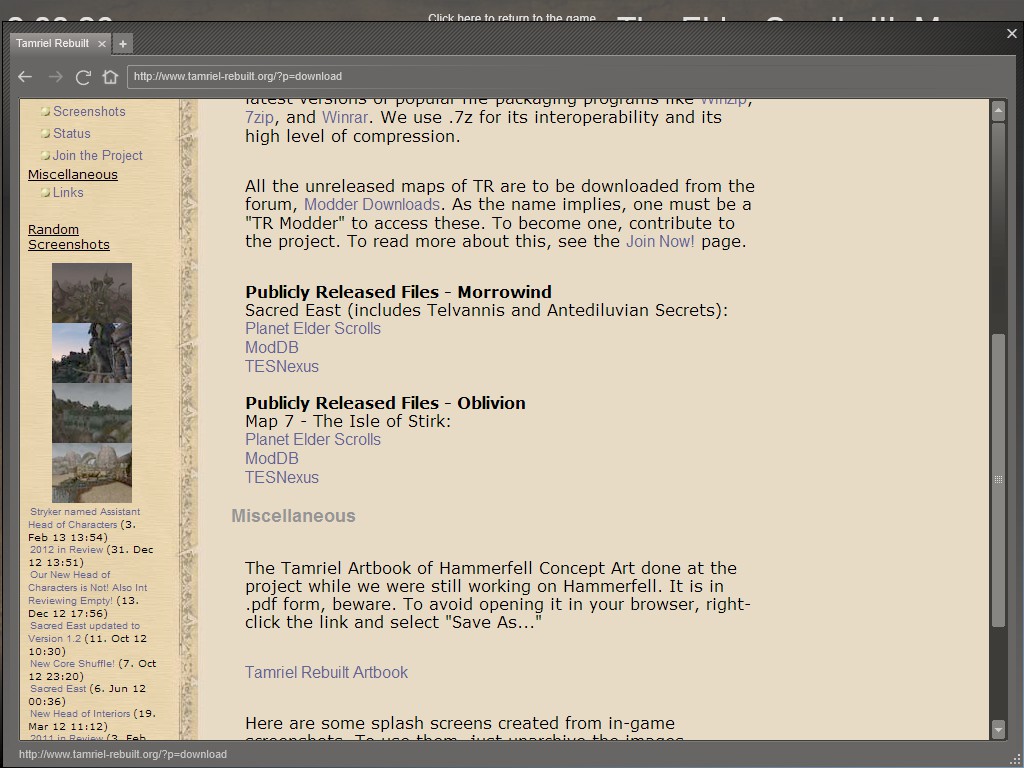Close the Tamriel Rebuilt tab
This screenshot has height=768, width=1024.
tap(102, 44)
